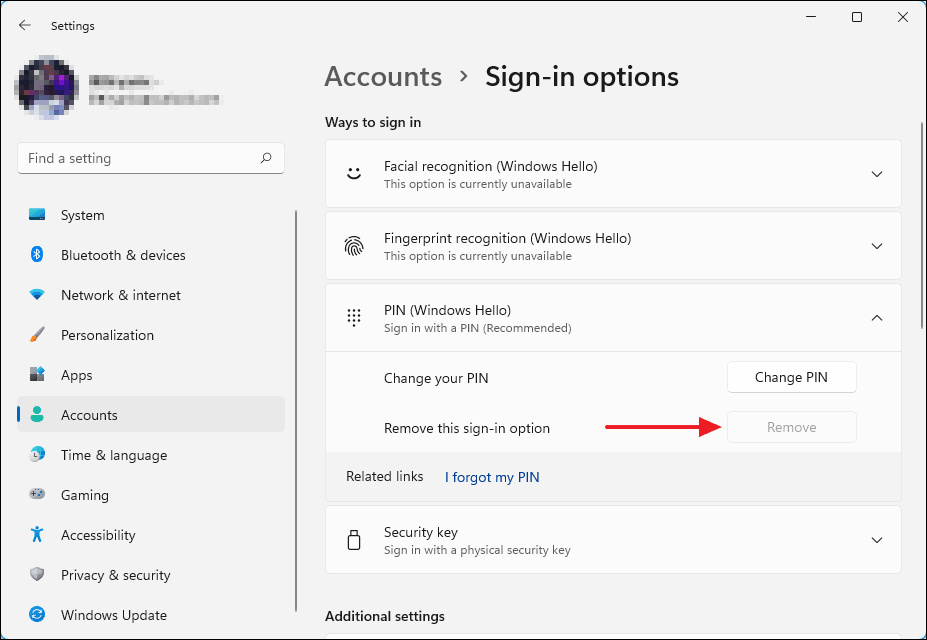
Task: Select the clock globe Time icon
Action: 37,454
